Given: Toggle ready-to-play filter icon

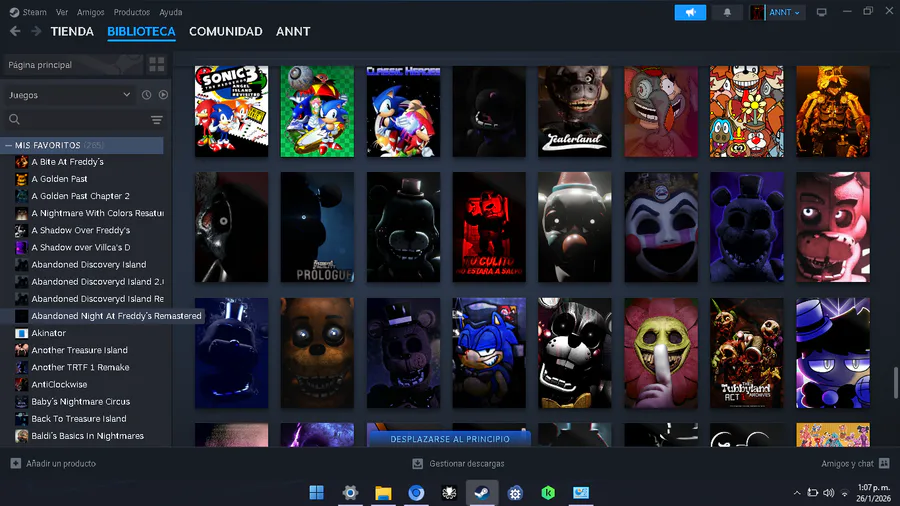Looking at the screenshot, I should [164, 95].
